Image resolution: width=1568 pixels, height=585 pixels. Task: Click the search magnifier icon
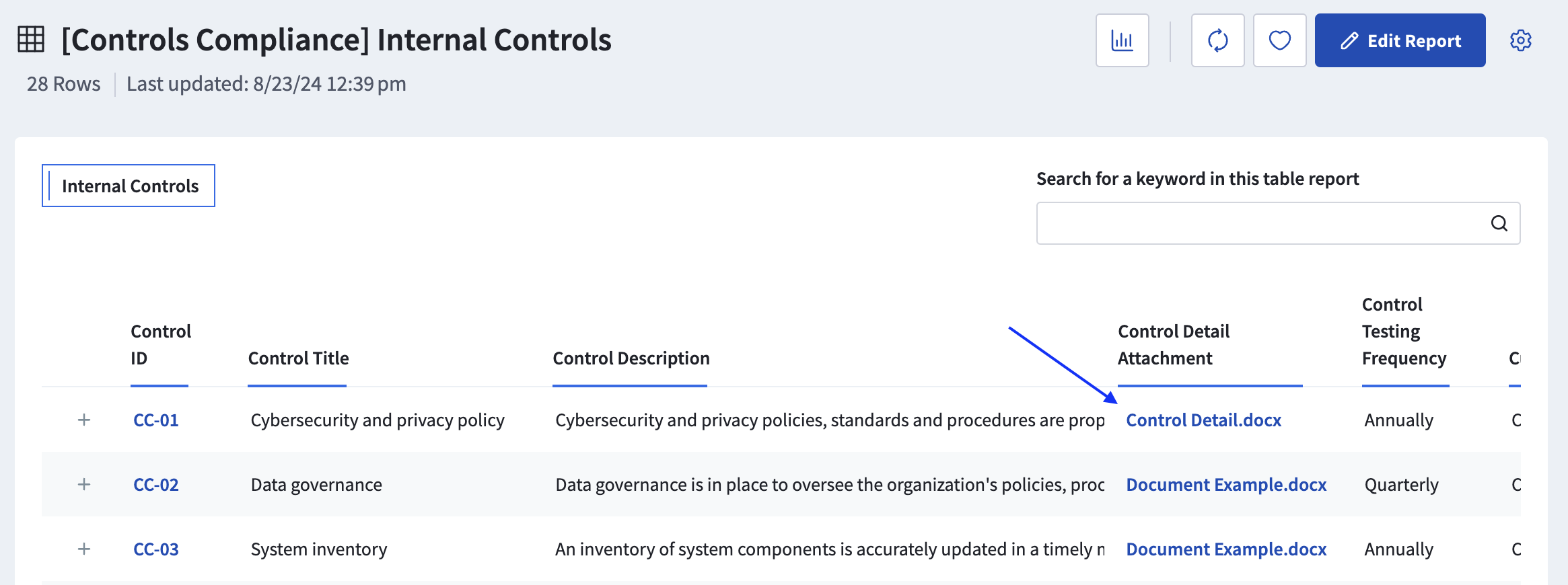click(1499, 223)
